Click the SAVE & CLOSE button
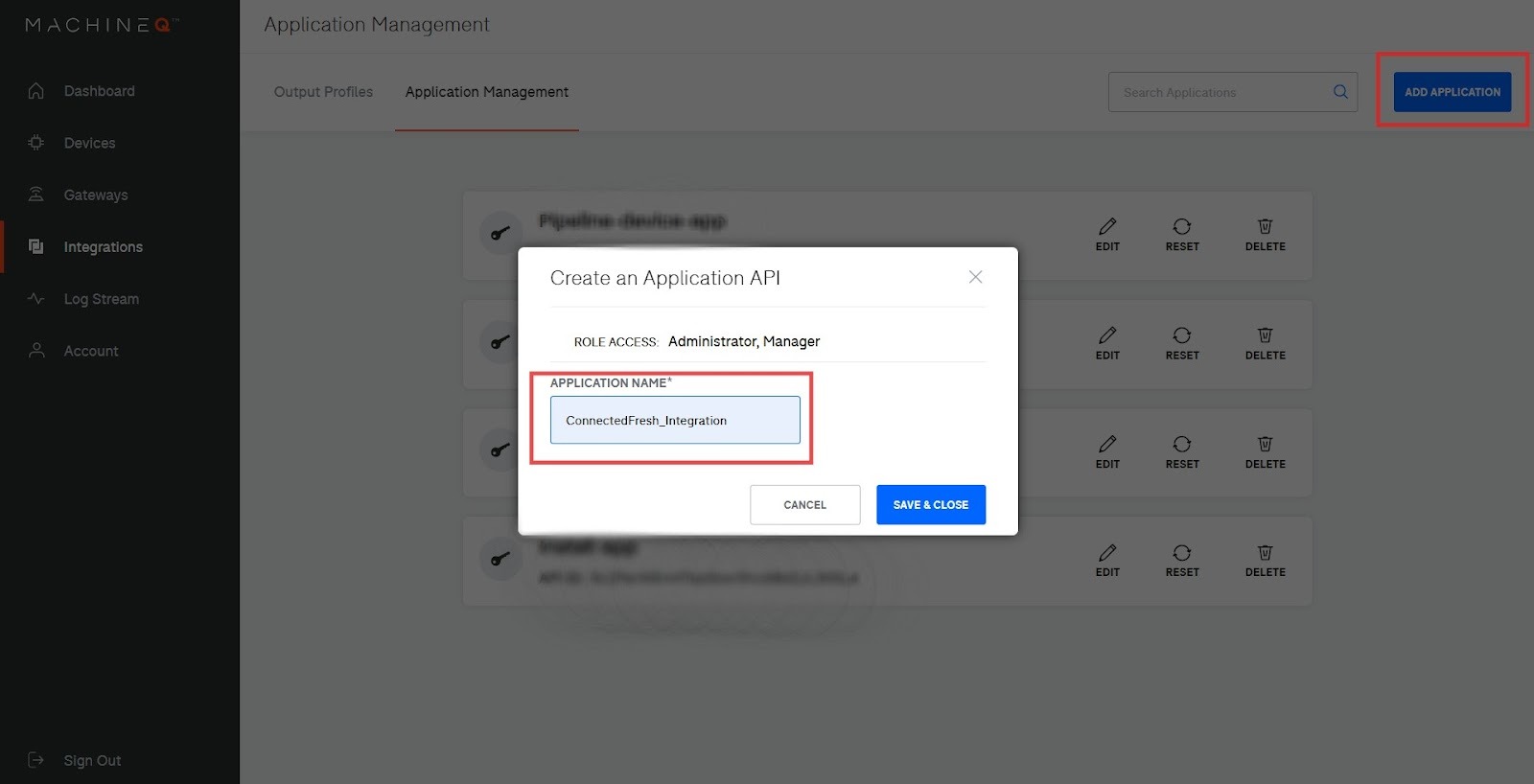Viewport: 1534px width, 784px height. click(x=930, y=505)
